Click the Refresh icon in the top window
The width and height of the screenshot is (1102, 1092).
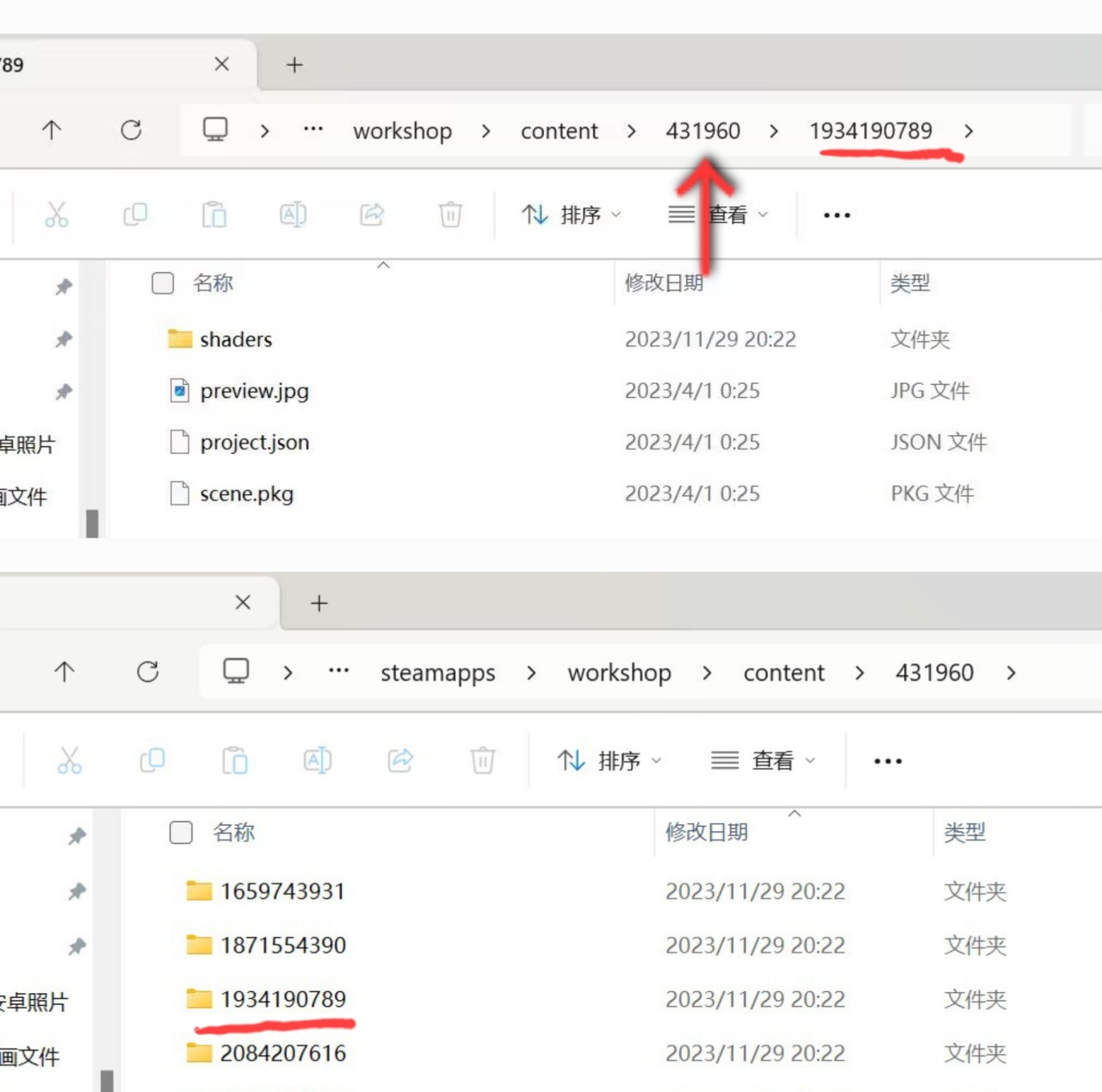[x=131, y=130]
